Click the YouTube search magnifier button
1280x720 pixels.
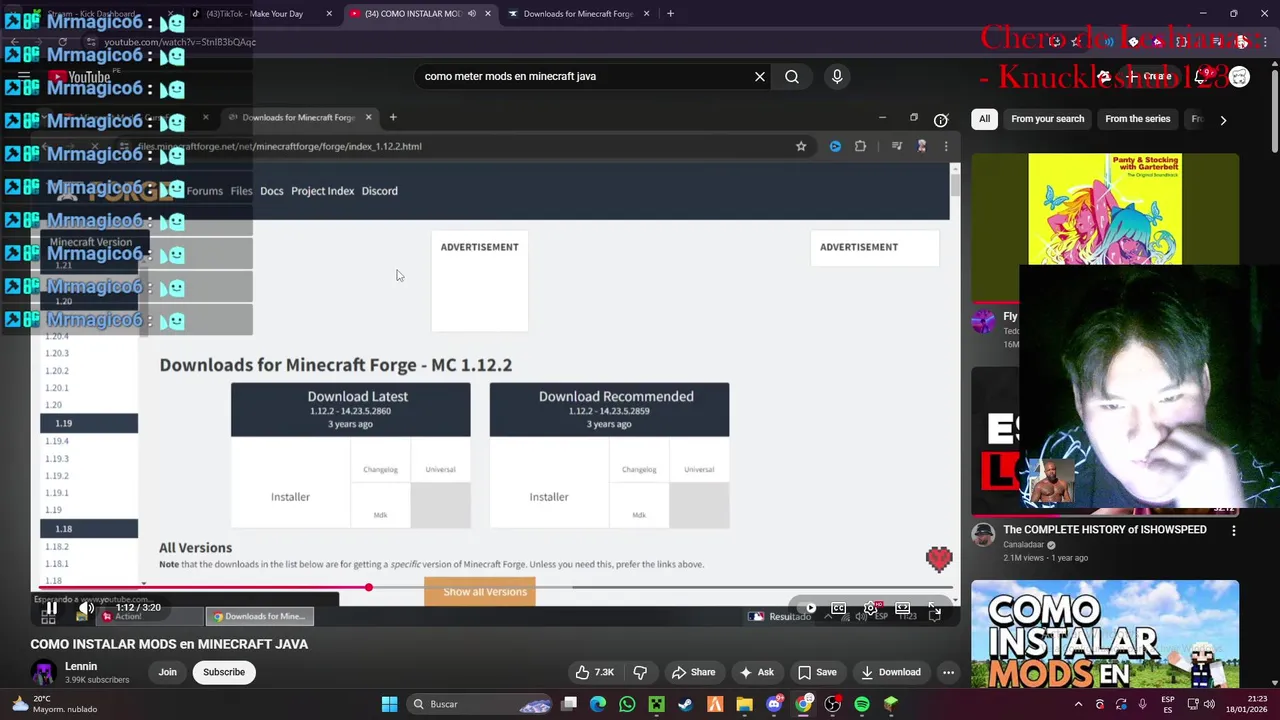click(x=791, y=76)
